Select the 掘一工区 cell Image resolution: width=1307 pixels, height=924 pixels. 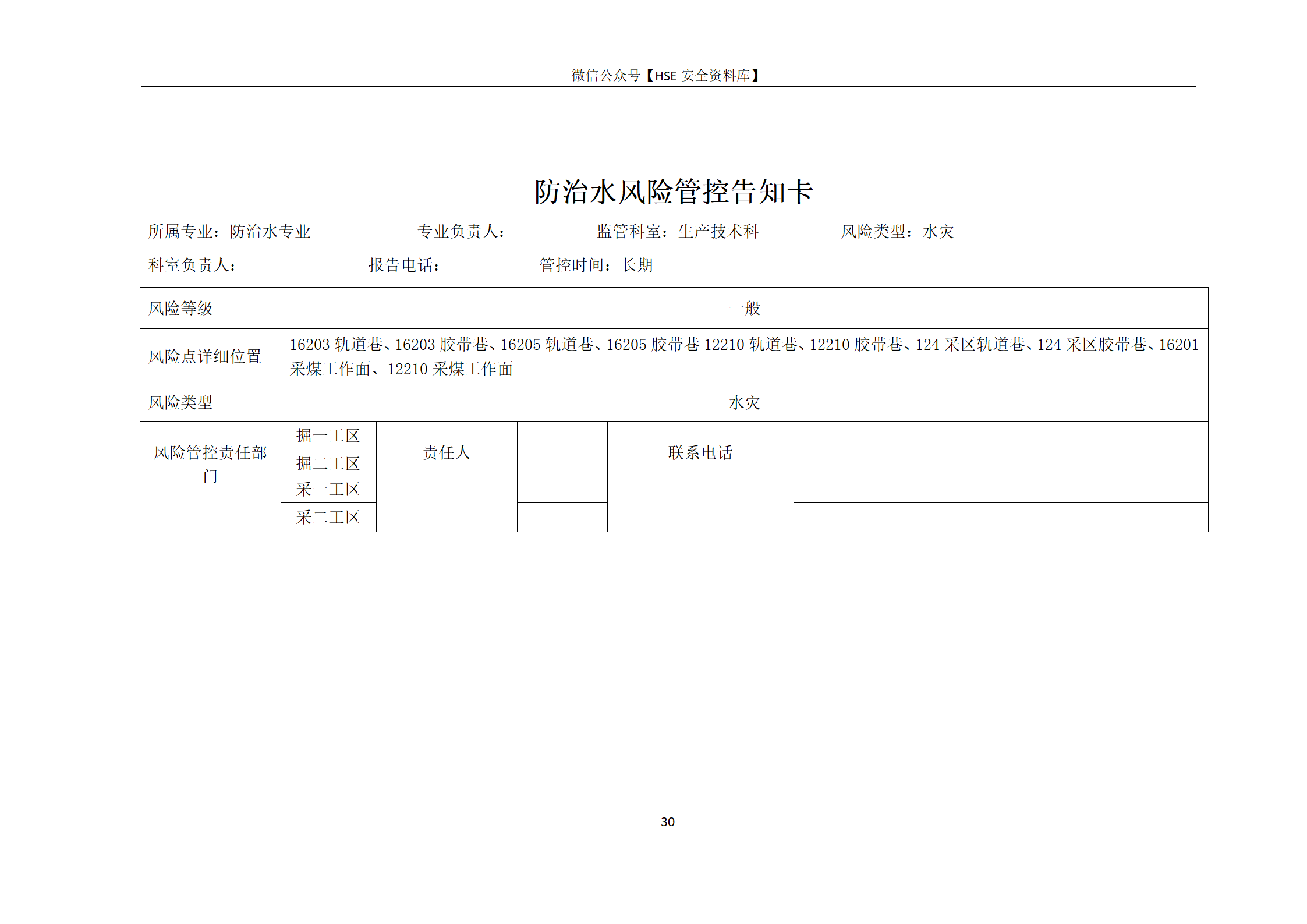click(x=328, y=436)
